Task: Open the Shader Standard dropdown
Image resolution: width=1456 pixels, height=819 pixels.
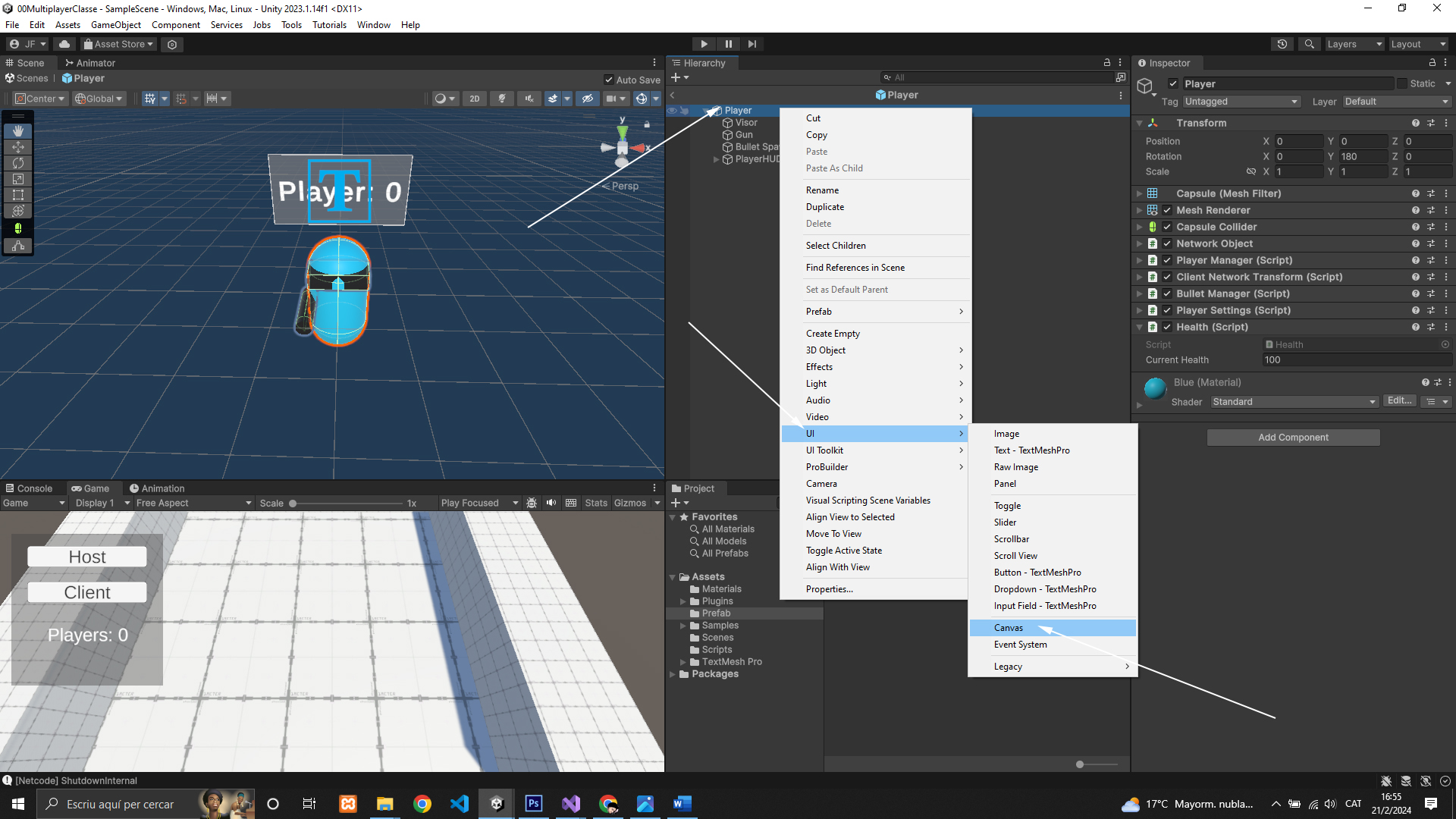Action: click(1294, 402)
